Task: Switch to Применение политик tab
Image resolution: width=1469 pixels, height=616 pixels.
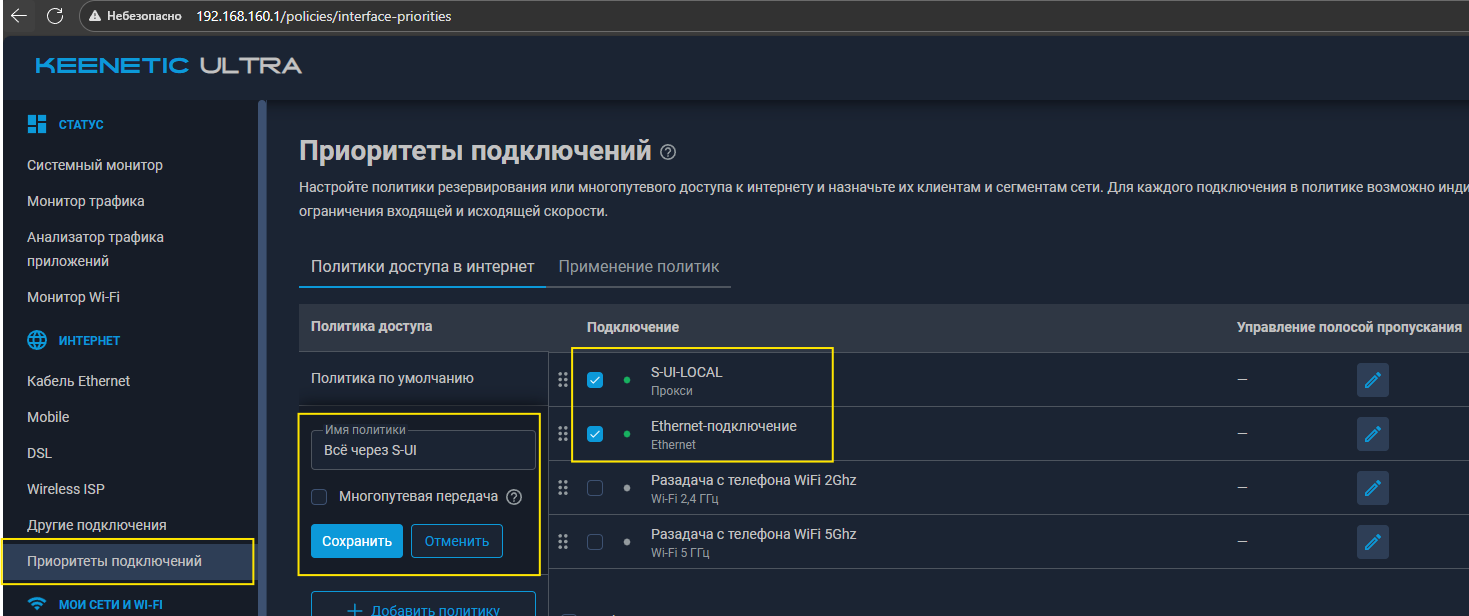Action: pos(638,267)
